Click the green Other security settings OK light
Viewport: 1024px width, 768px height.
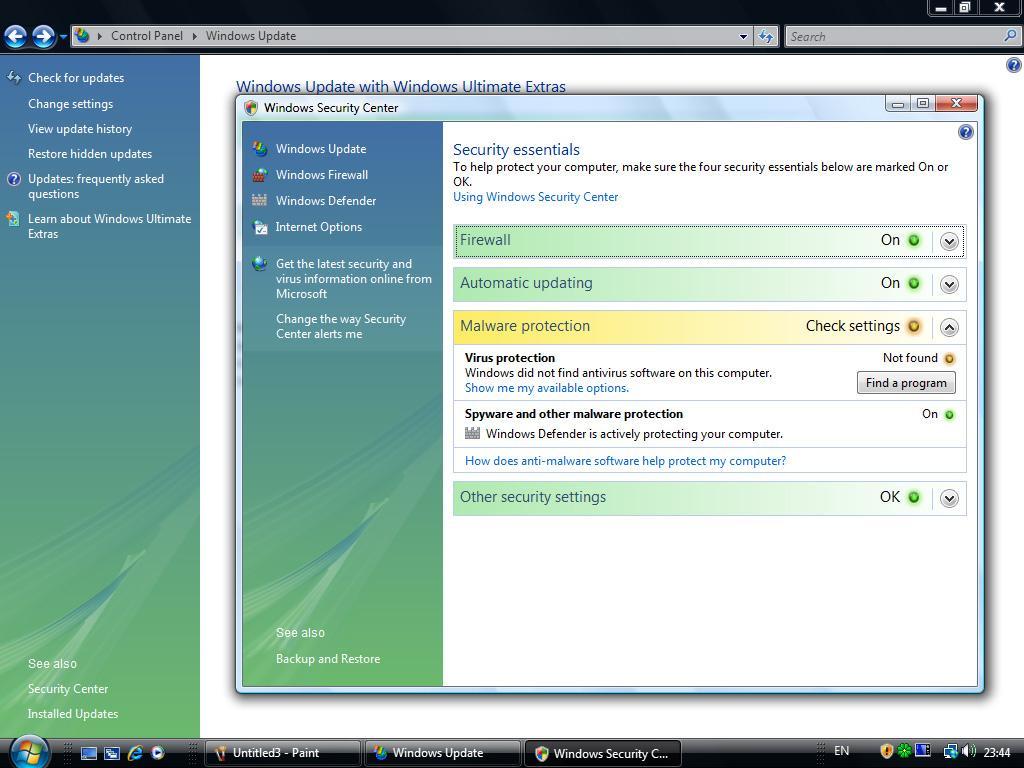pyautogui.click(x=914, y=498)
